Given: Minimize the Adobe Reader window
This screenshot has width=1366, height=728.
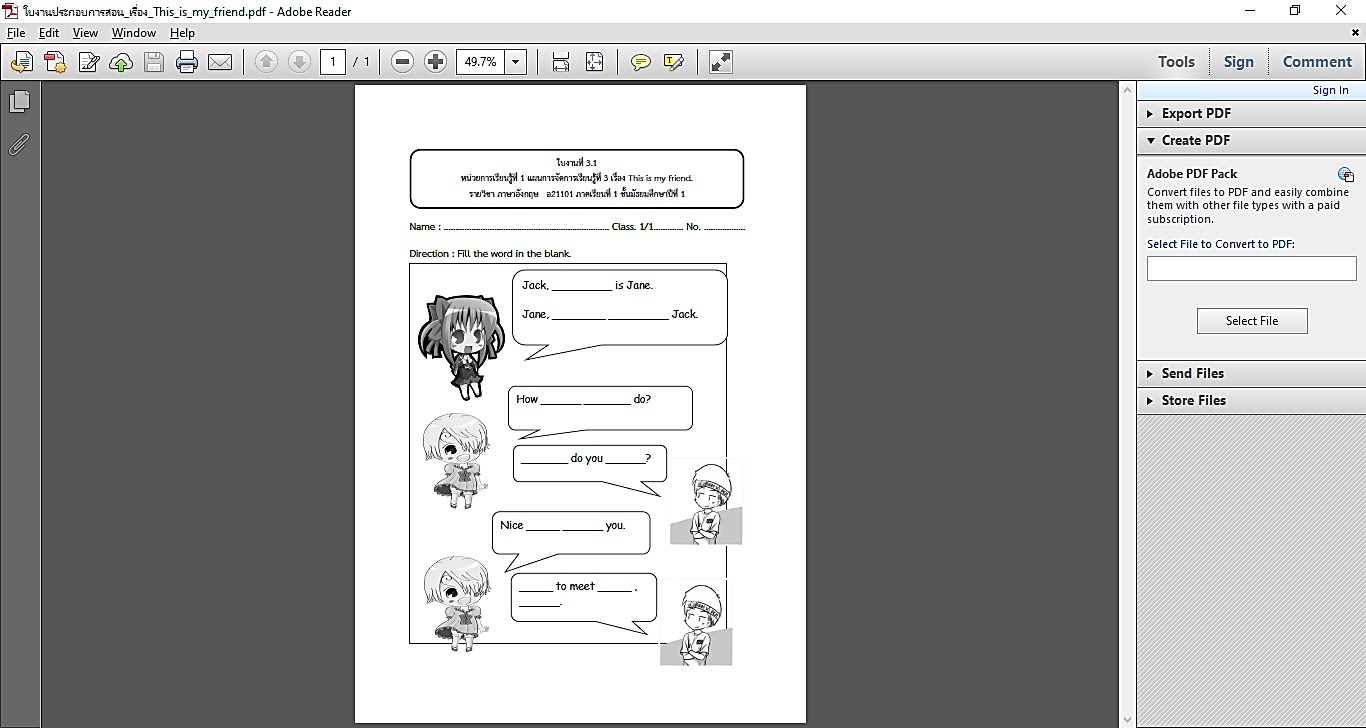Looking at the screenshot, I should tap(1249, 11).
